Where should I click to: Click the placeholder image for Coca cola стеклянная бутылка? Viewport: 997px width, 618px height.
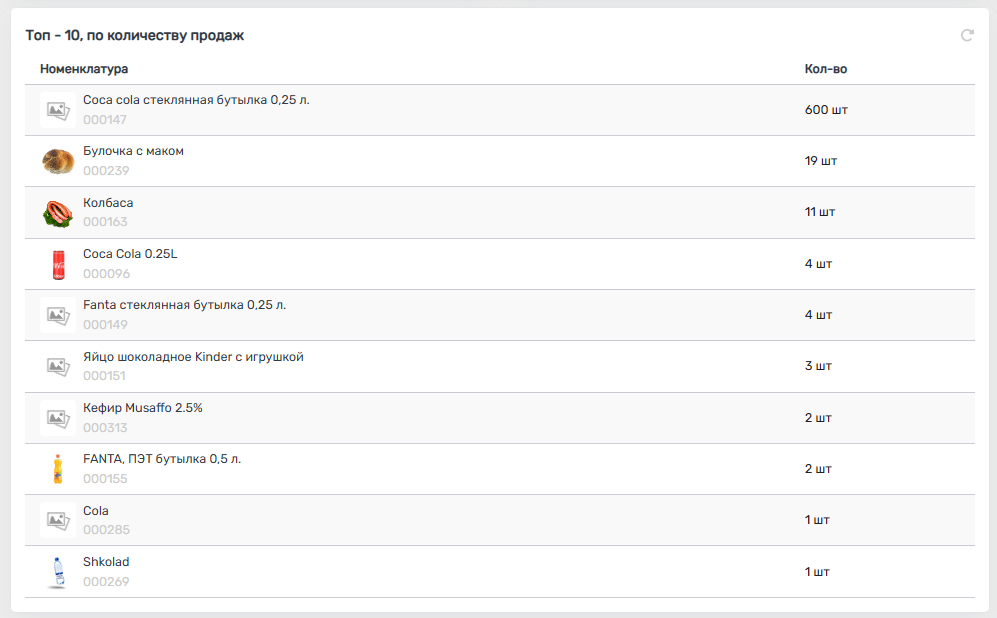coord(57,110)
